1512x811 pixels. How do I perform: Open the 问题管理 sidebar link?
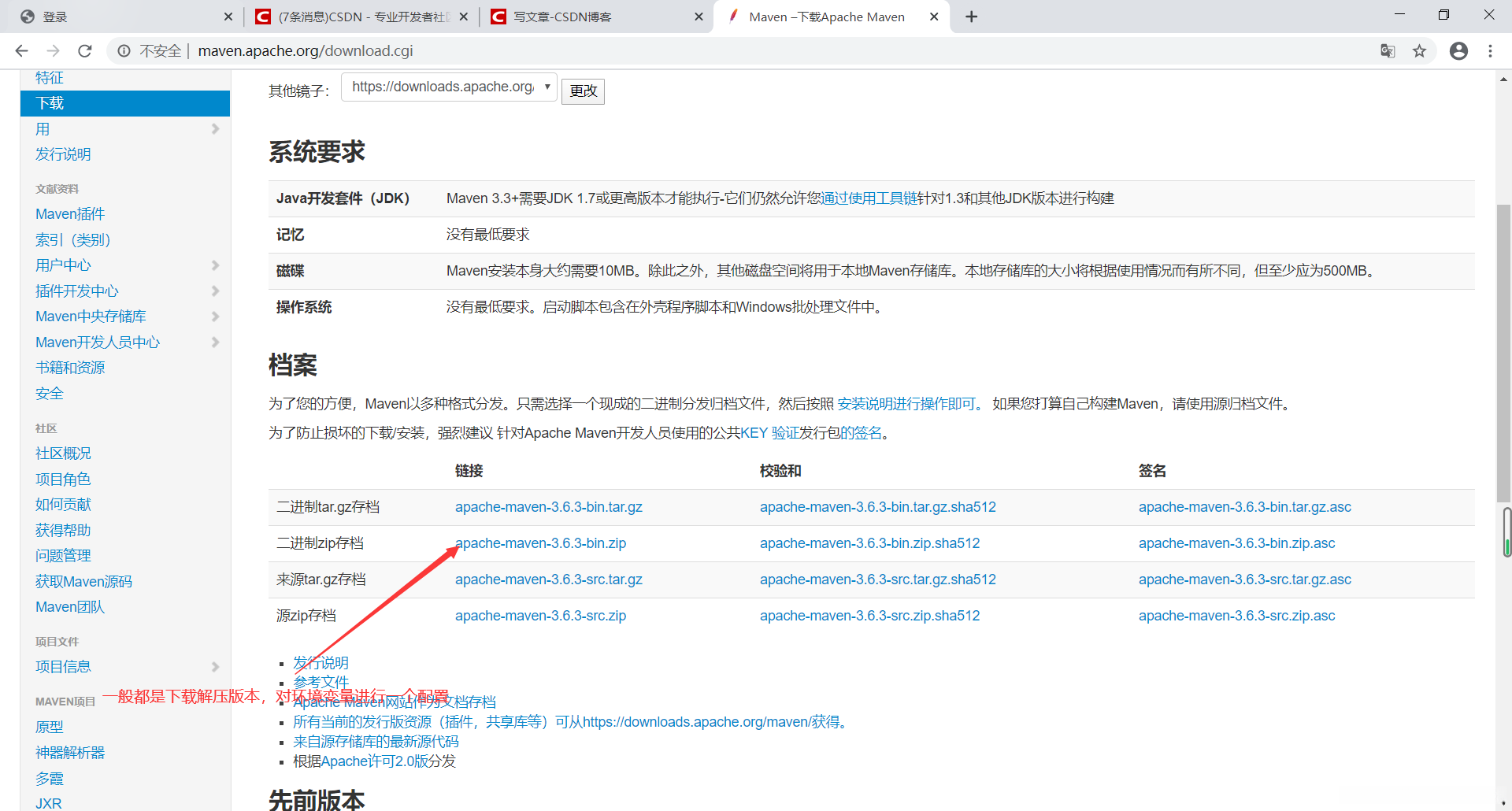click(x=63, y=556)
